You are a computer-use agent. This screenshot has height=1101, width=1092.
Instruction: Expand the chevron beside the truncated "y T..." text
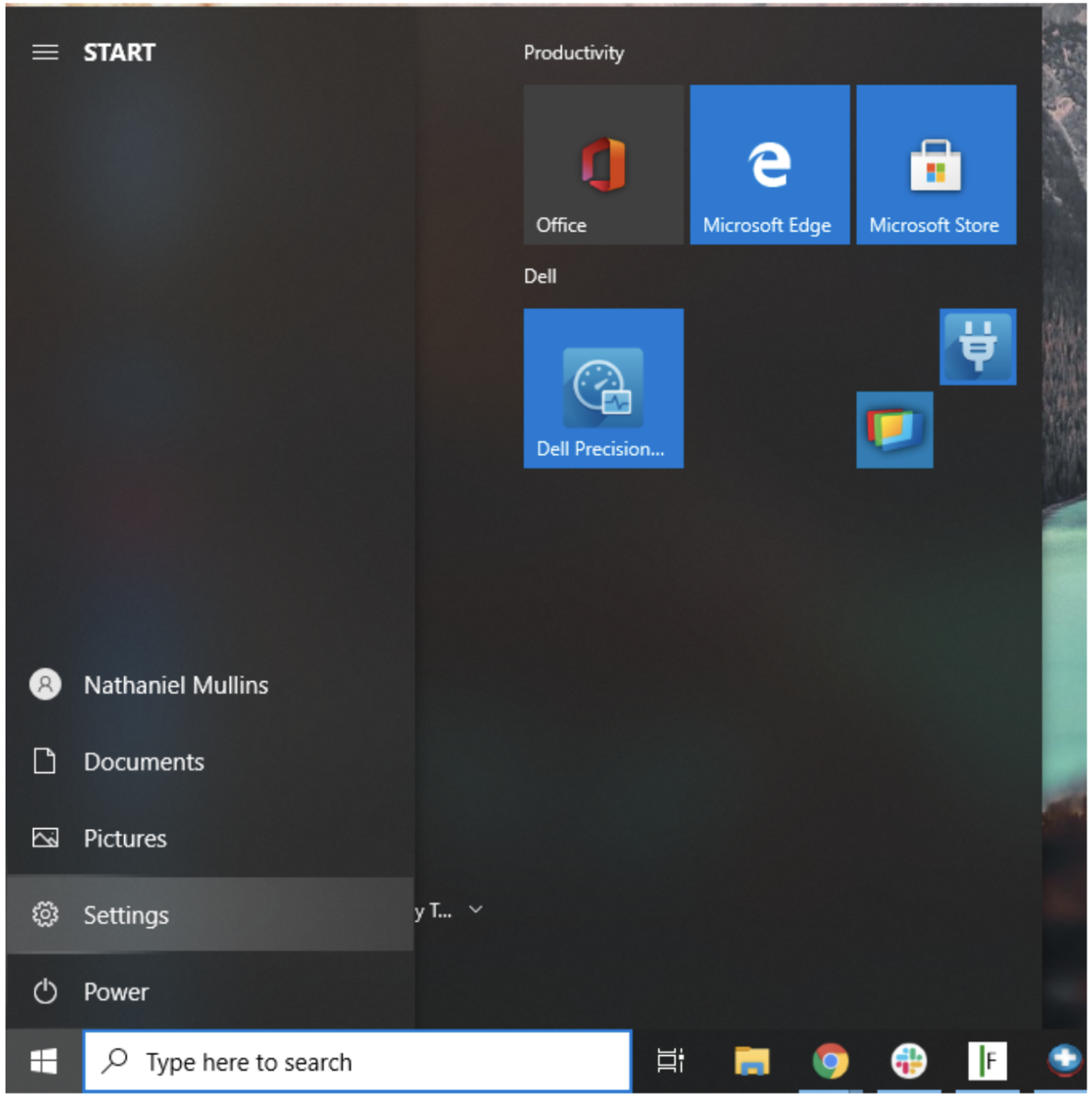475,910
